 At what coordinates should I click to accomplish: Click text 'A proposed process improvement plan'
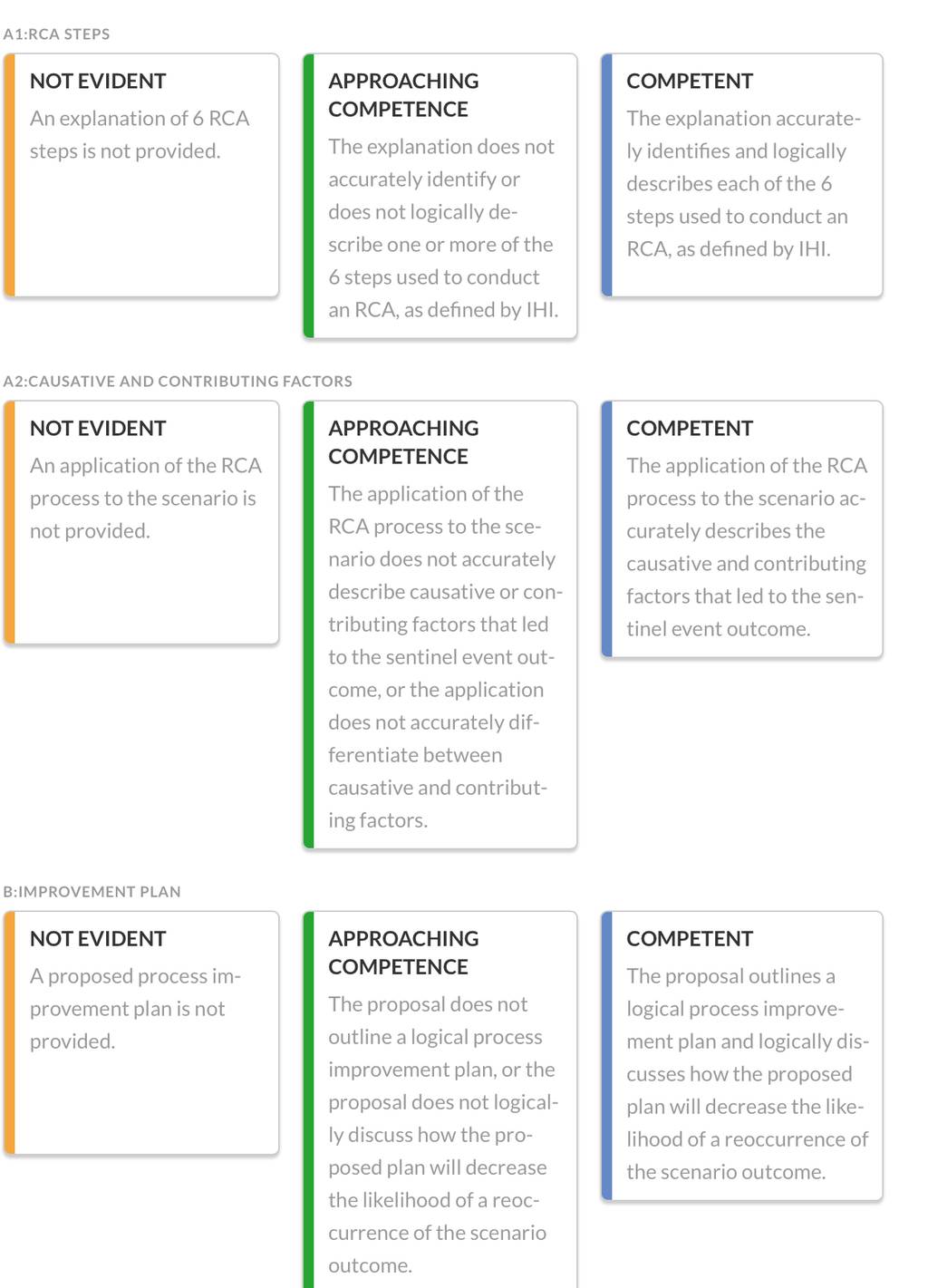point(135,993)
